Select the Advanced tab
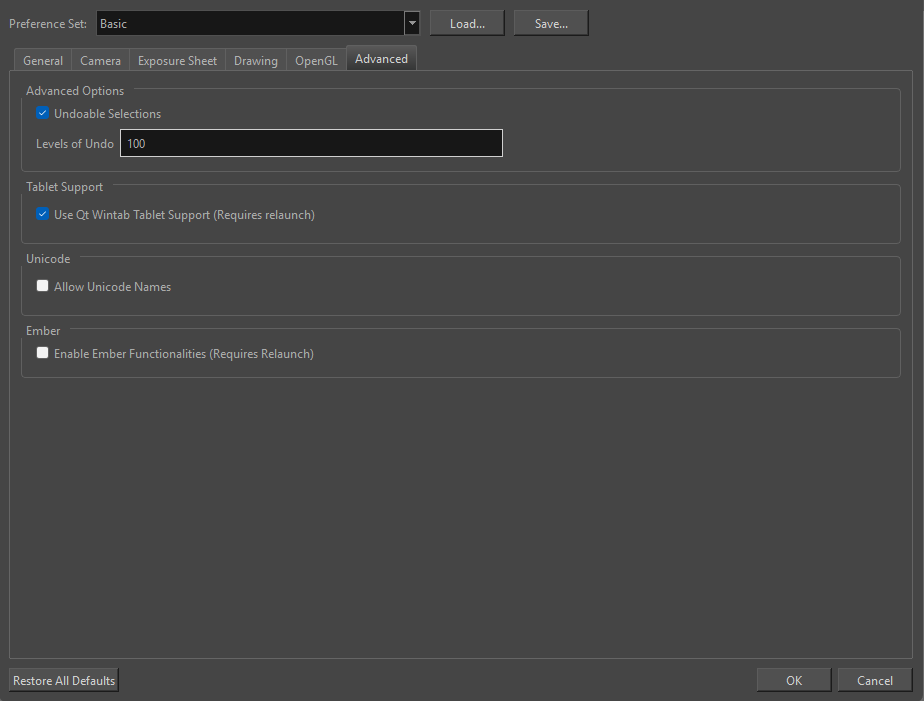Screen dimensions: 924x701 (381, 59)
